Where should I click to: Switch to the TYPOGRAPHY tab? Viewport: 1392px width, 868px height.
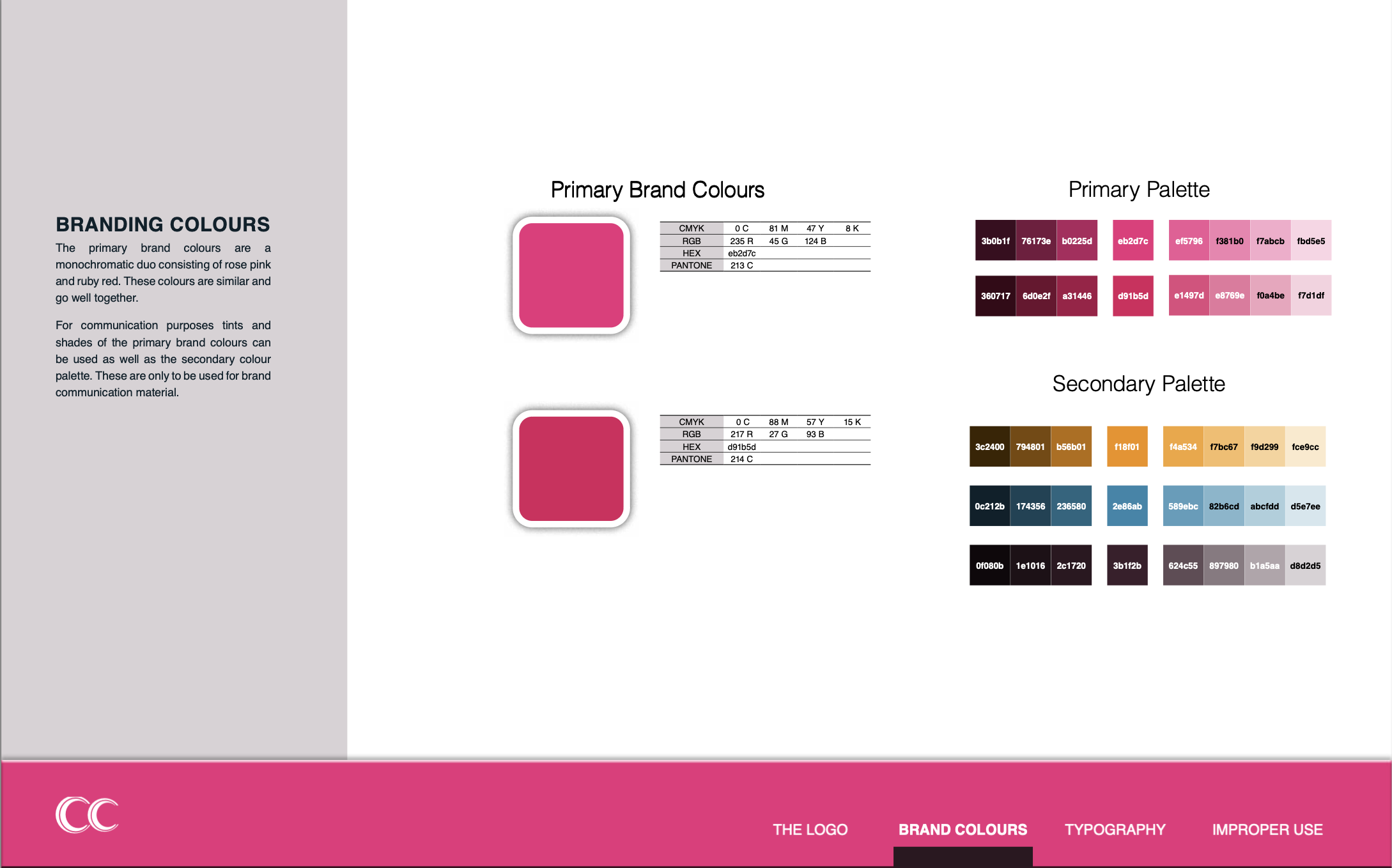[1115, 829]
